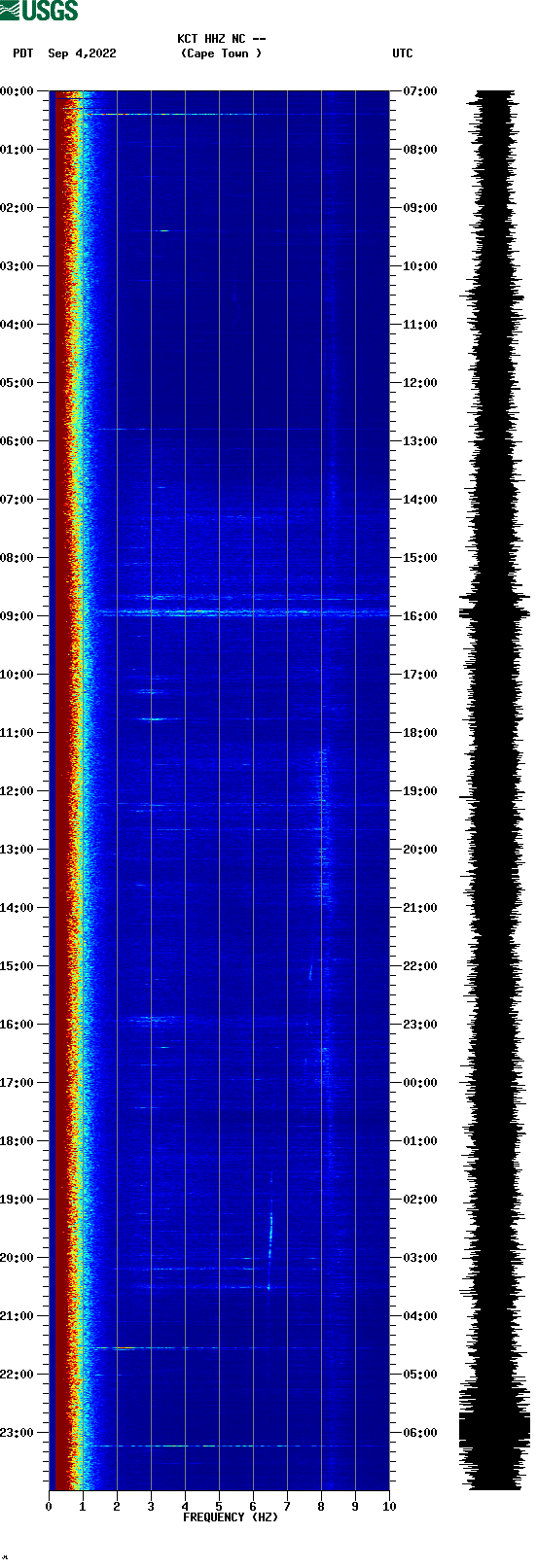The height and width of the screenshot is (1568, 537).
Task: Click PDT time label '15:00'
Action: 18,966
